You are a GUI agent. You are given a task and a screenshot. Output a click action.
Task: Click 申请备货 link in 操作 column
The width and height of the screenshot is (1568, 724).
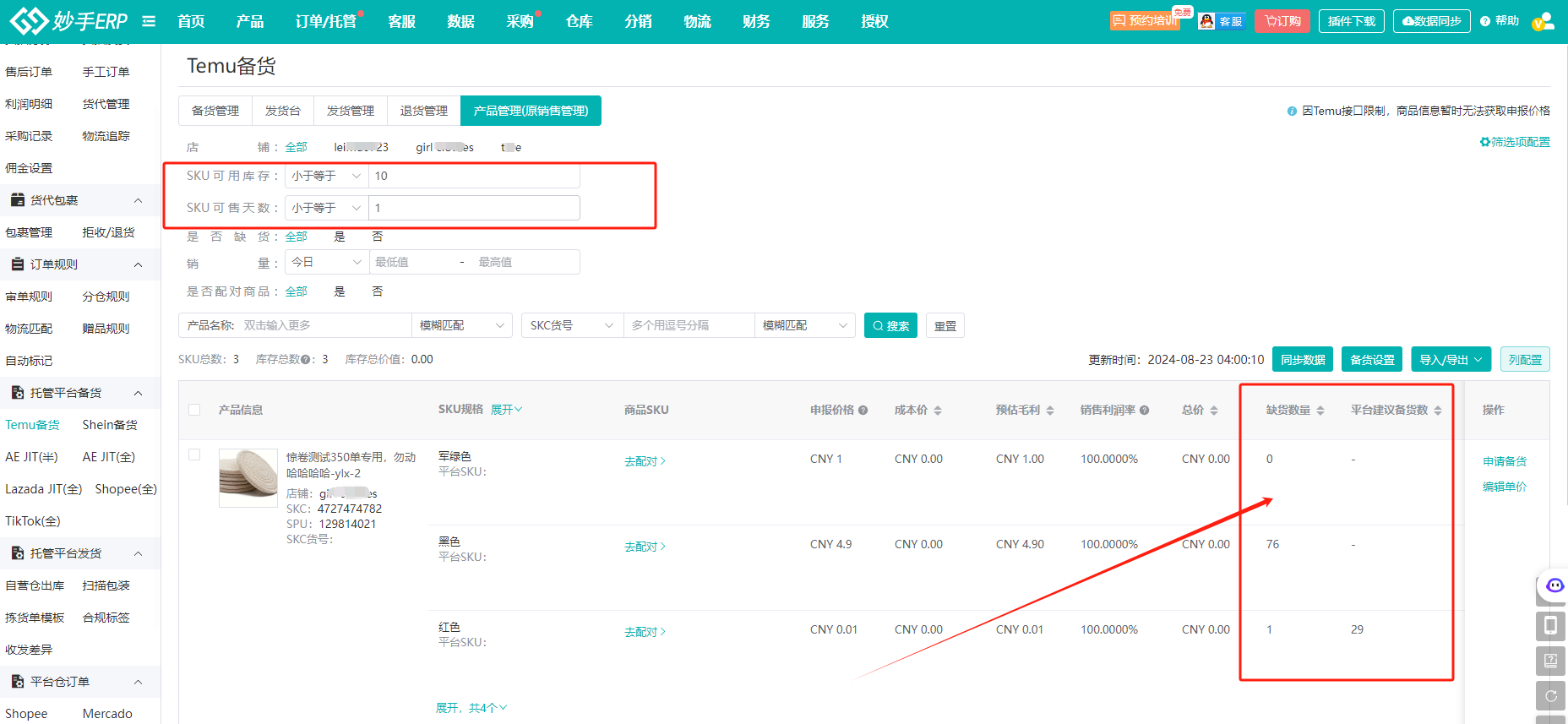[1504, 461]
